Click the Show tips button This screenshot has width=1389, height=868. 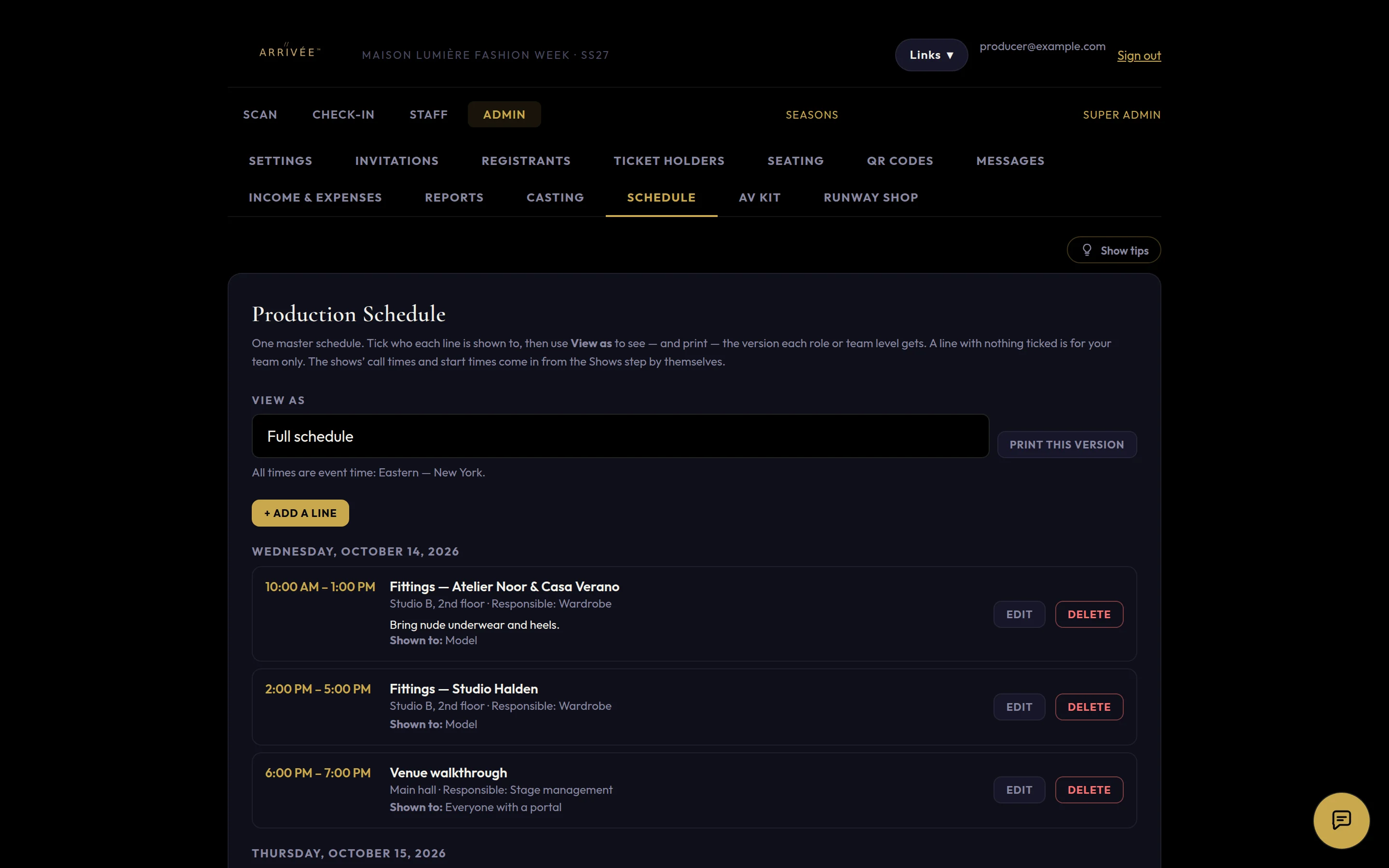coord(1114,250)
